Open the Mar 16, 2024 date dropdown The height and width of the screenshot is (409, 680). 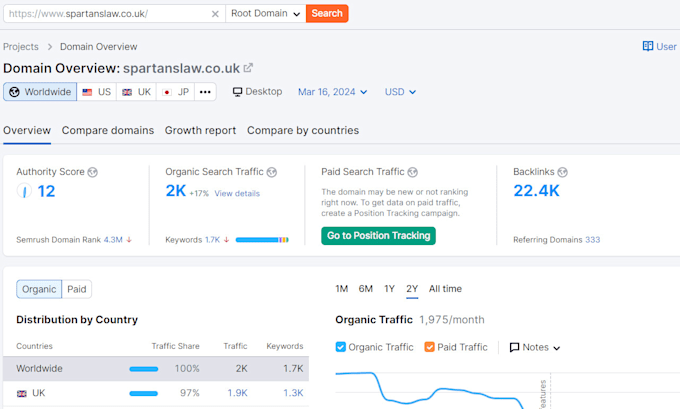[x=333, y=92]
